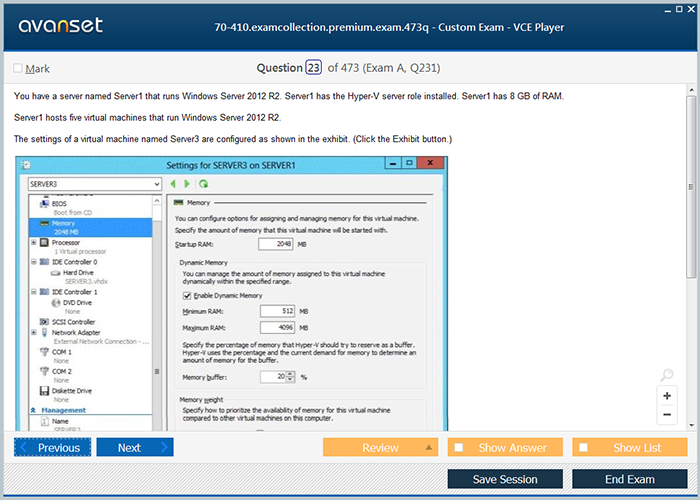This screenshot has height=500, width=700.
Task: Collapse the Management section
Action: (33, 410)
